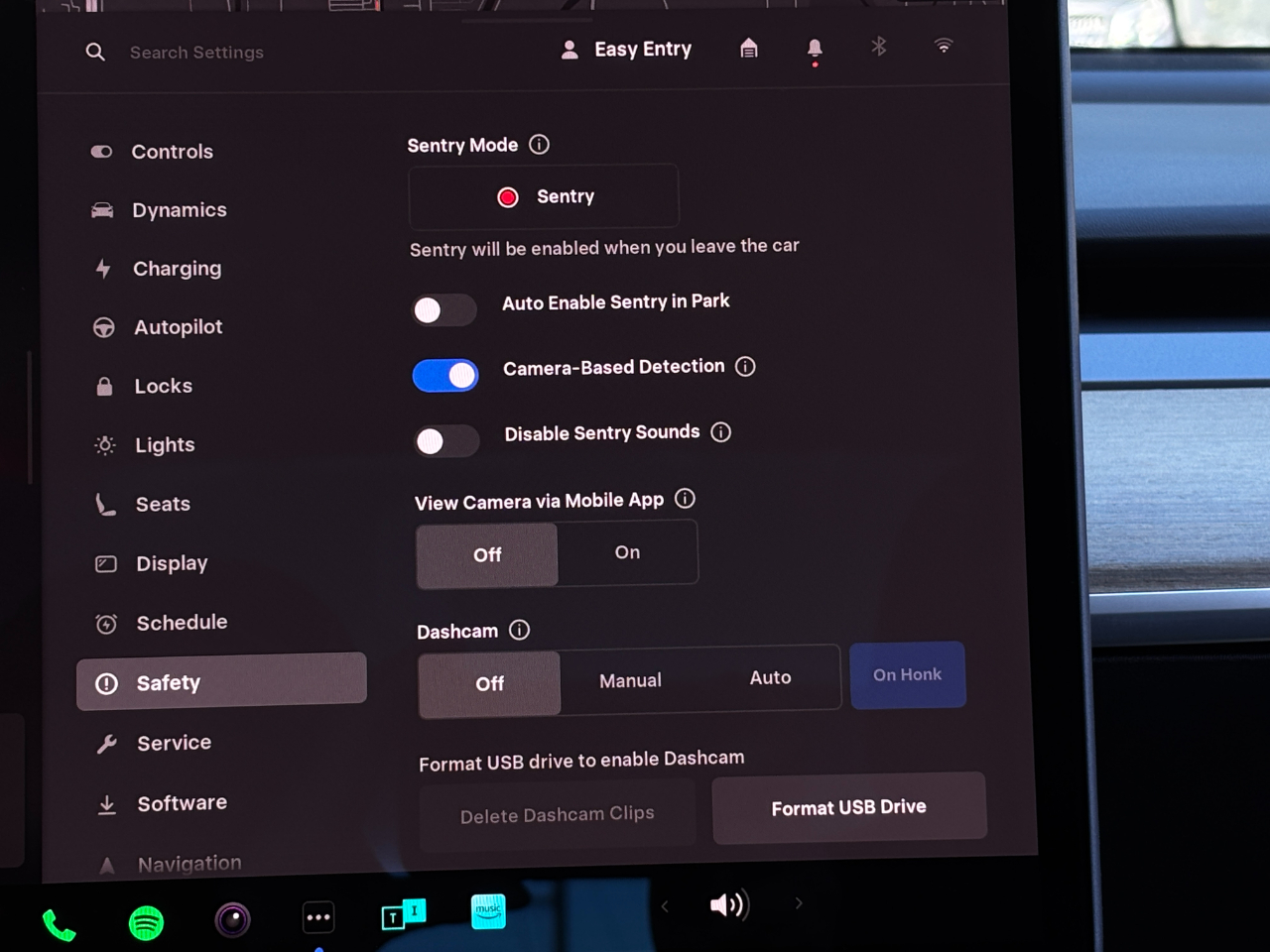Image resolution: width=1270 pixels, height=952 pixels.
Task: Open the three-dot app launcher
Action: pyautogui.click(x=318, y=917)
